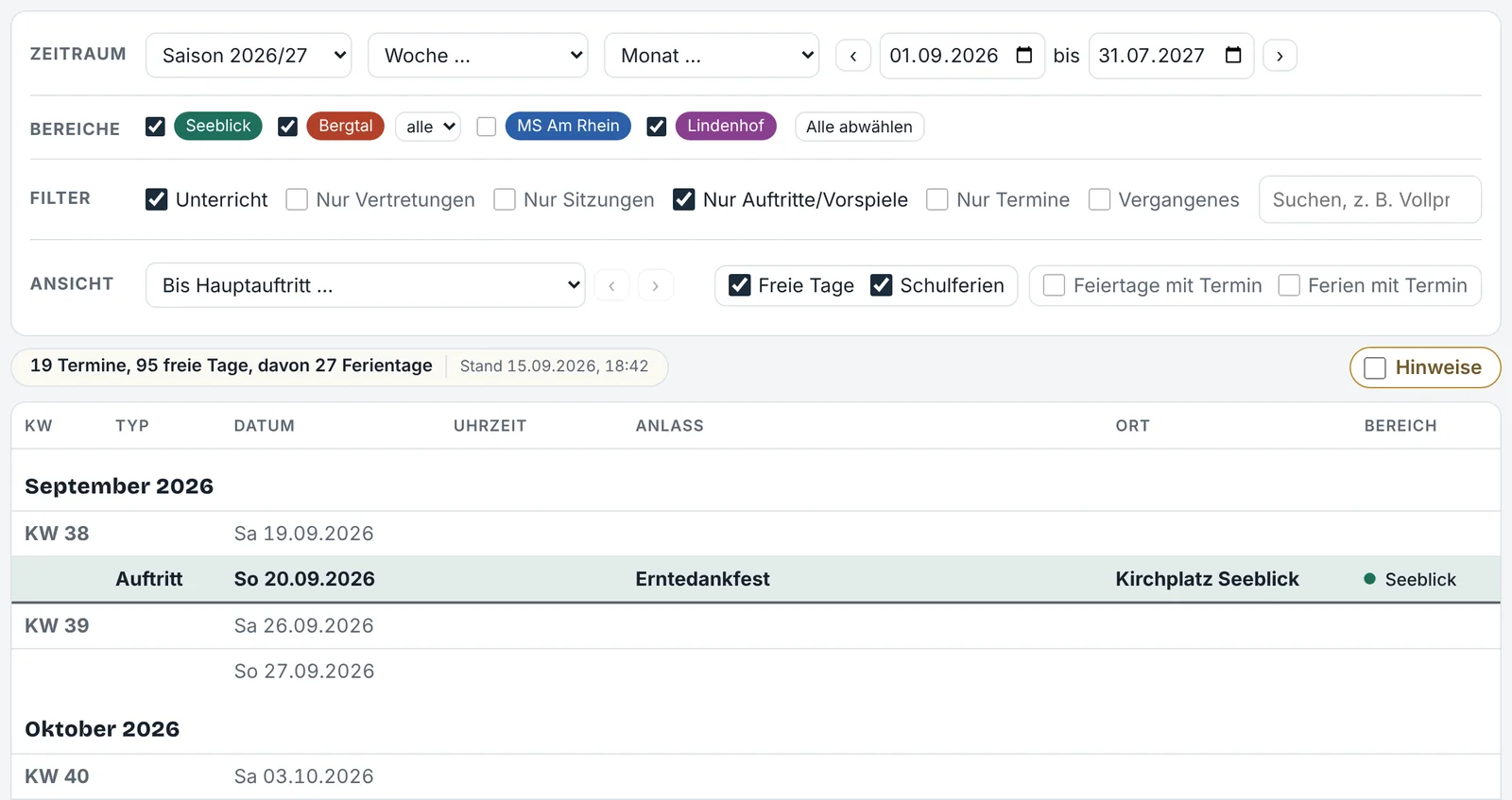Click the DATUM column header
This screenshot has width=1512, height=800.
[x=265, y=426]
